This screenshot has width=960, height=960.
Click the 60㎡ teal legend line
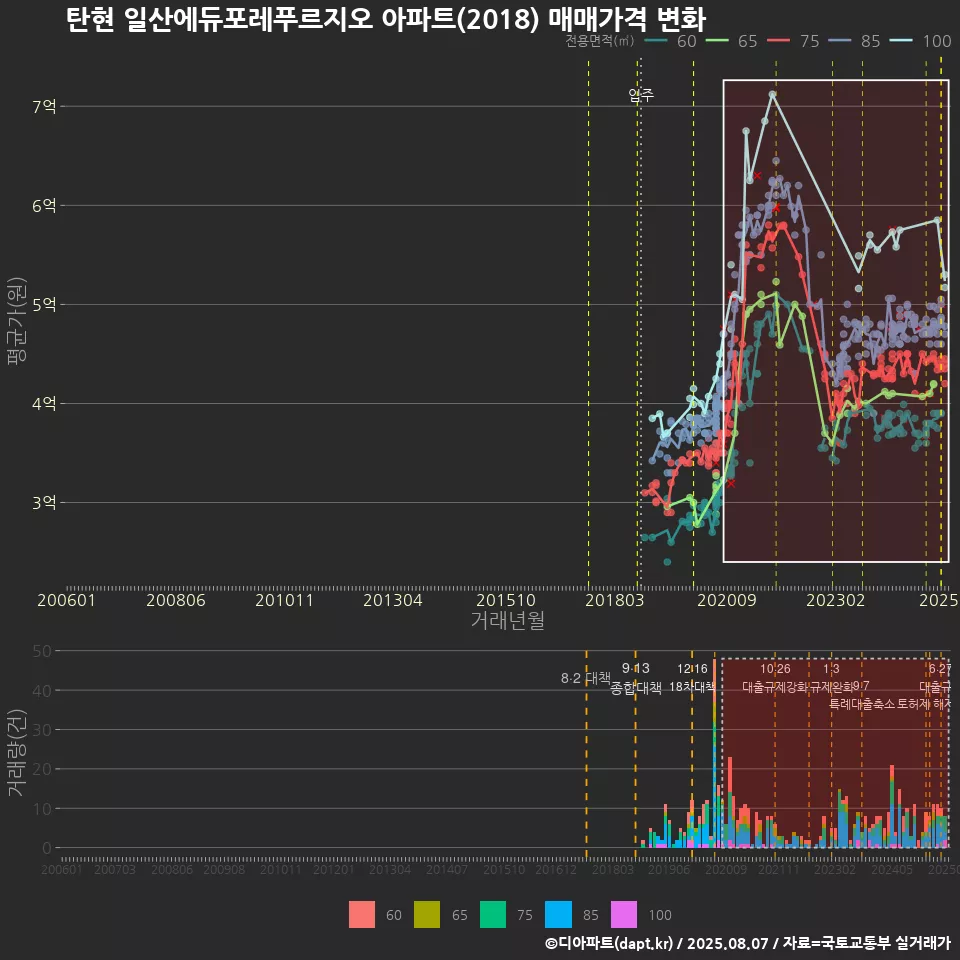pyautogui.click(x=656, y=41)
